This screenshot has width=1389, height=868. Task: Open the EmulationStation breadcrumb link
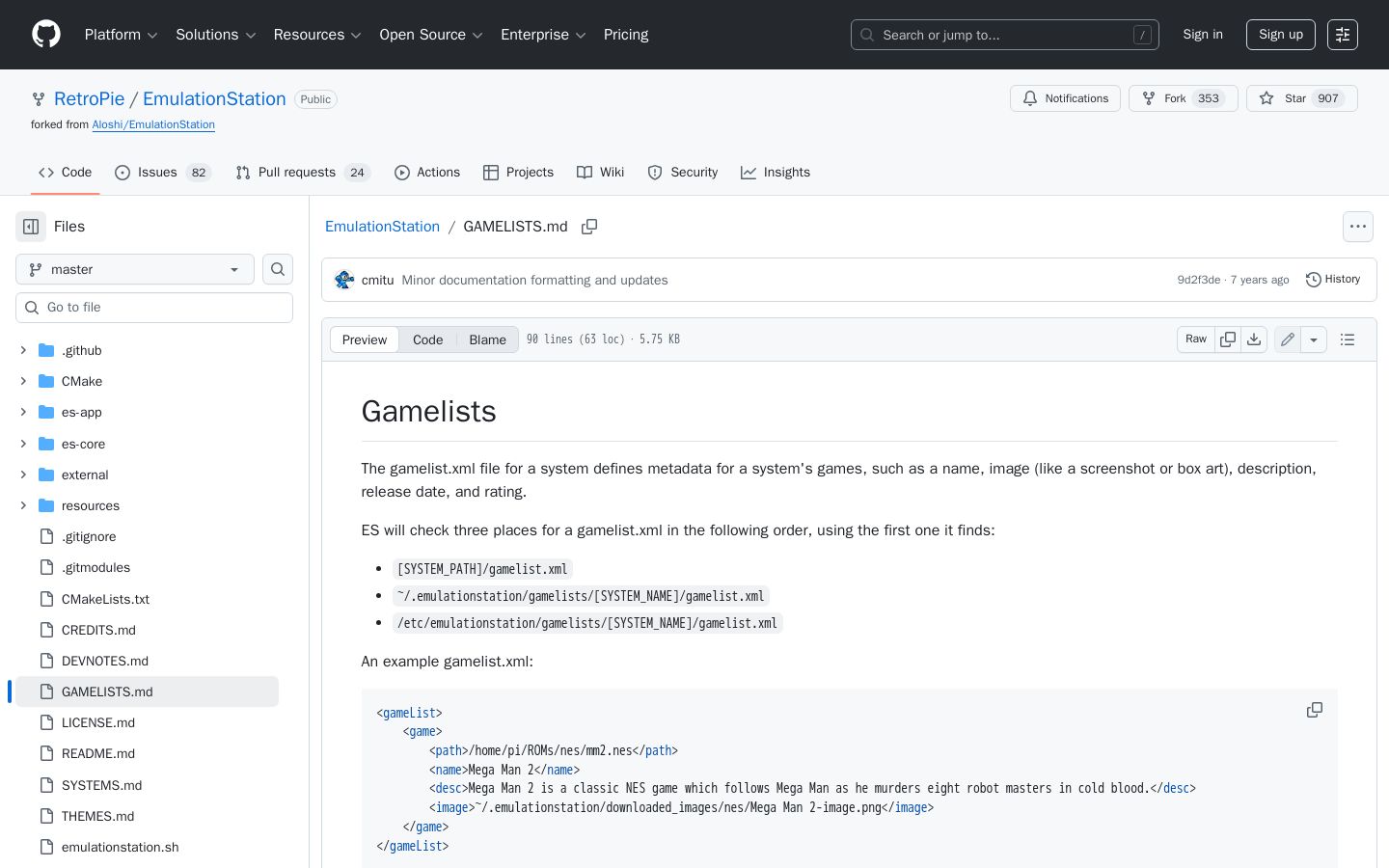point(382,227)
